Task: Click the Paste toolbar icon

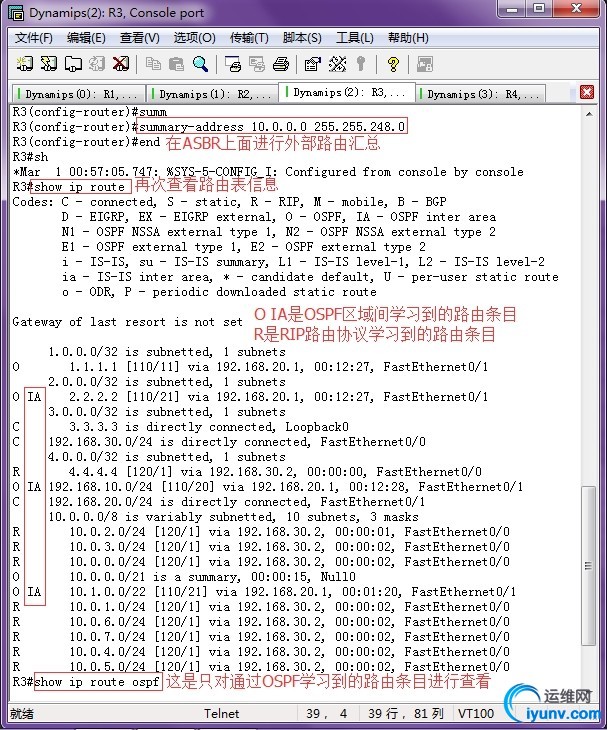Action: [x=176, y=64]
